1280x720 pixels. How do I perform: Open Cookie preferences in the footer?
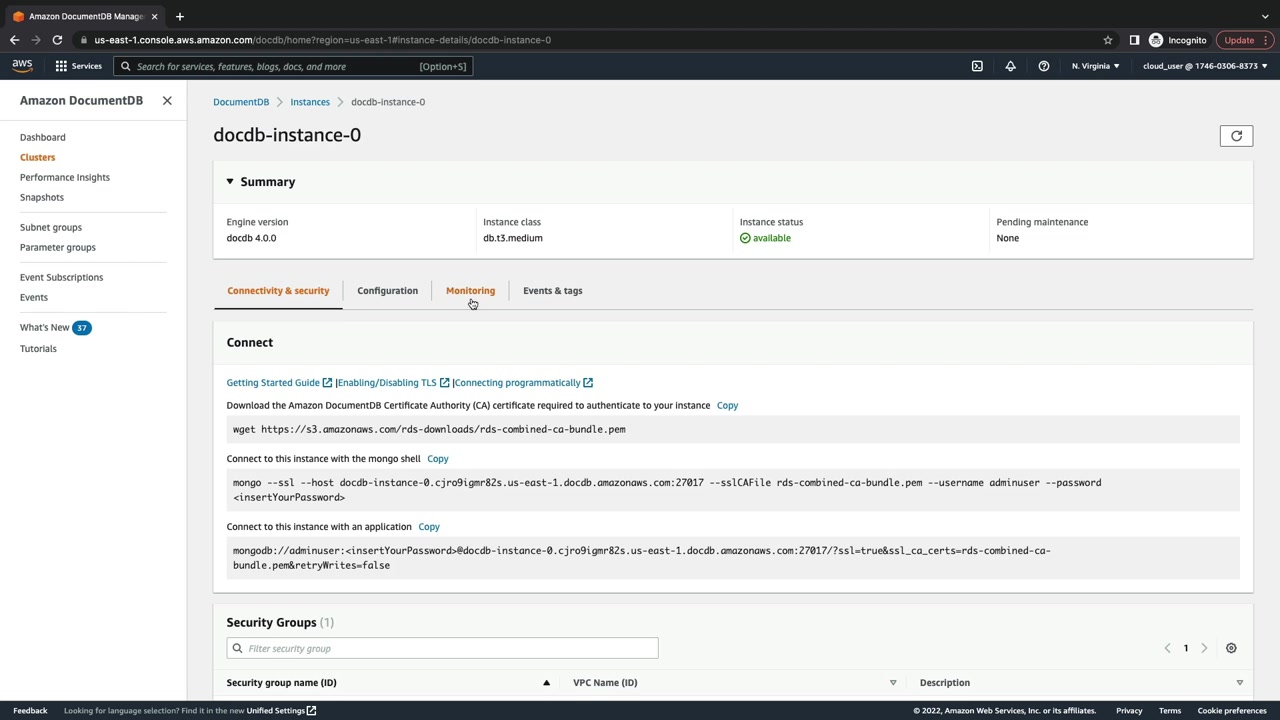(1232, 711)
